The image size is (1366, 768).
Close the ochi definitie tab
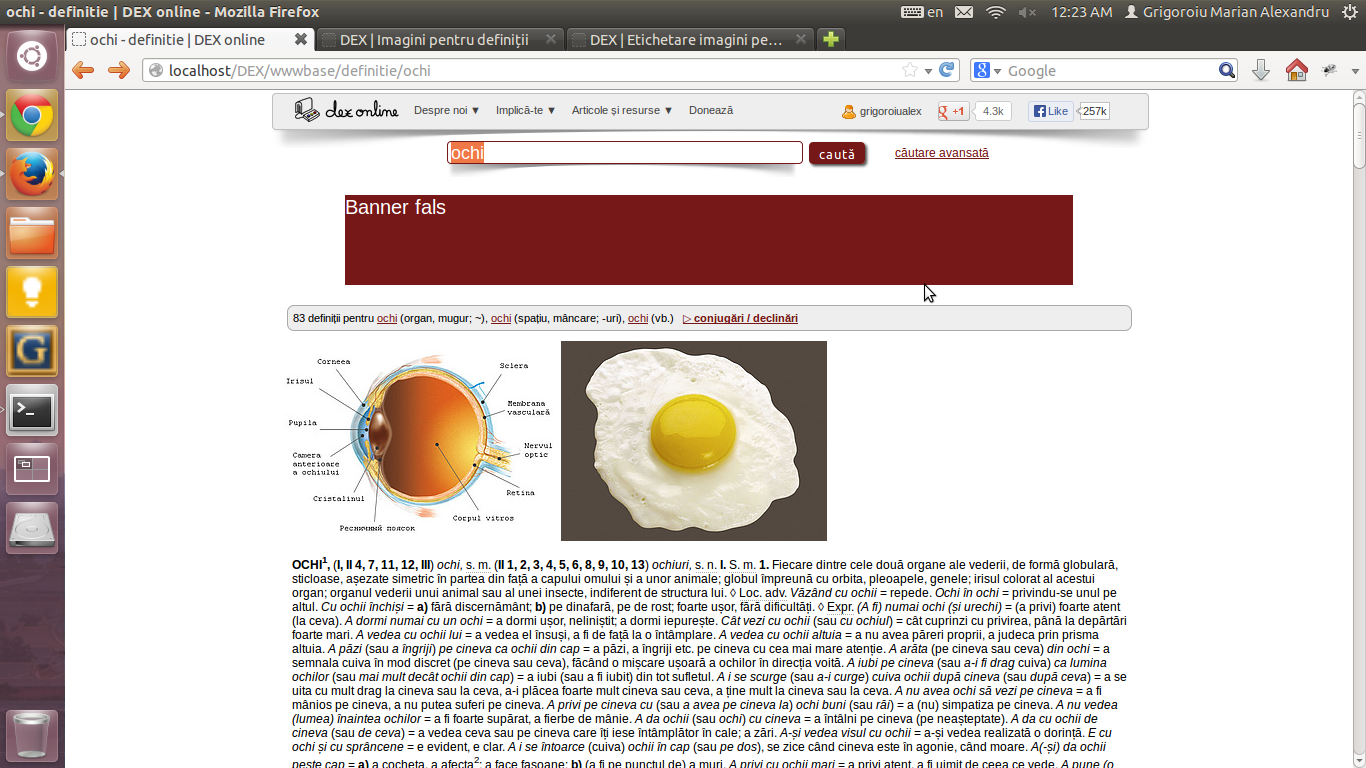coord(300,40)
